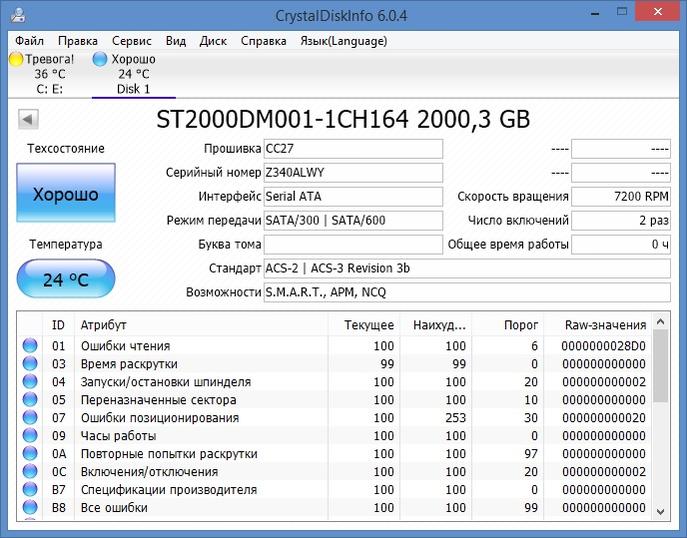Click the 24 °C temperature button
Screen dimensions: 687x538
pyautogui.click(x=66, y=279)
